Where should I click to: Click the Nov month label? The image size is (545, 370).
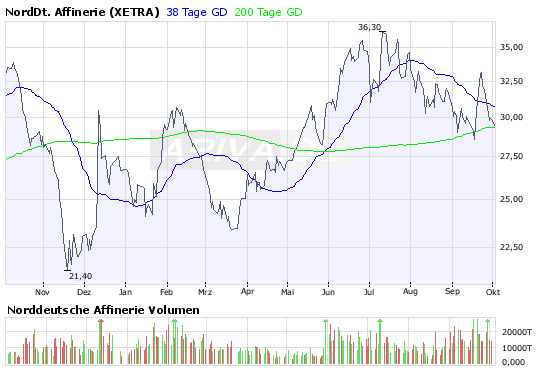pyautogui.click(x=42, y=292)
